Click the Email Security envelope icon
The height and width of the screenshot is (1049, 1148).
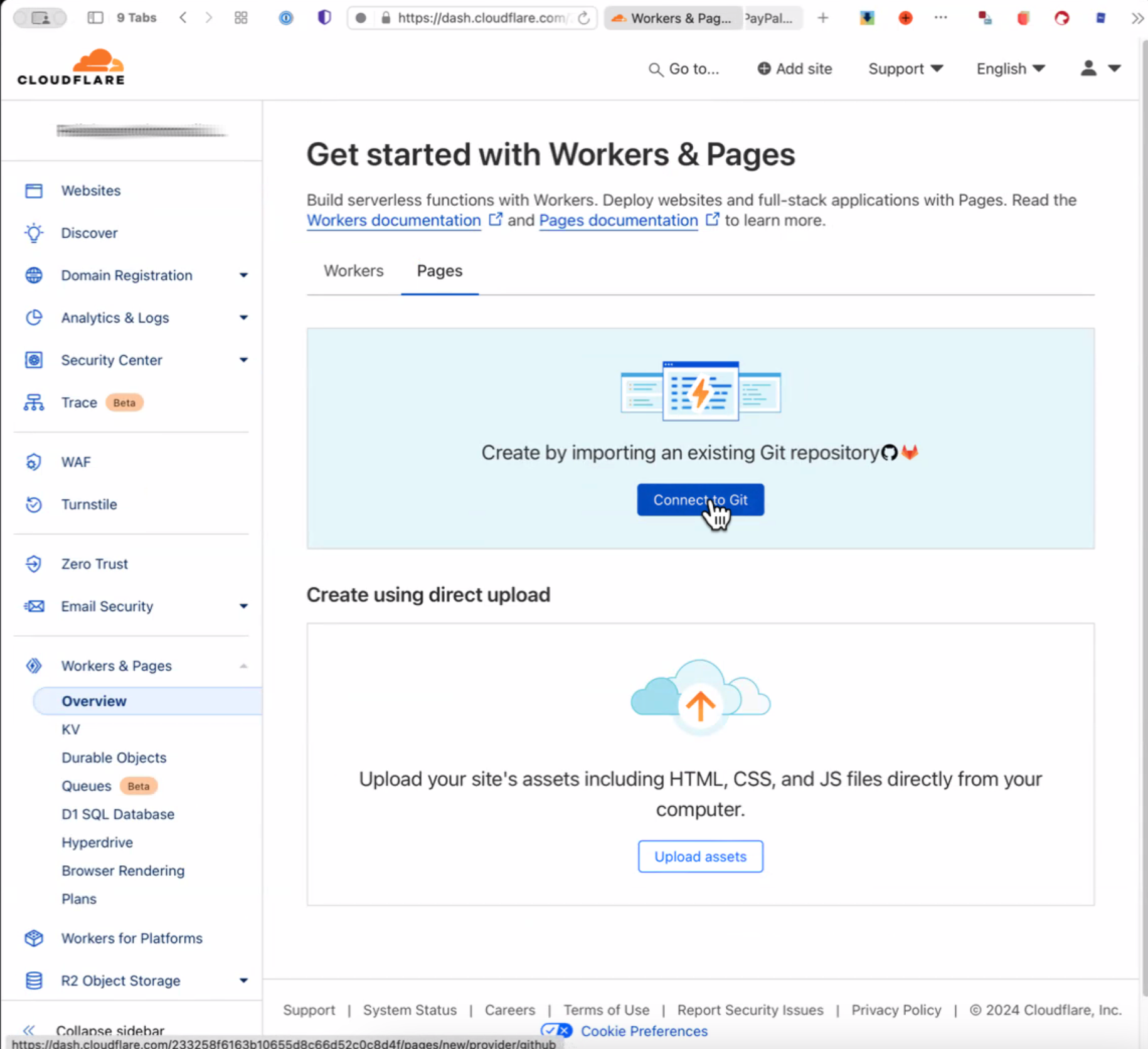[34, 606]
